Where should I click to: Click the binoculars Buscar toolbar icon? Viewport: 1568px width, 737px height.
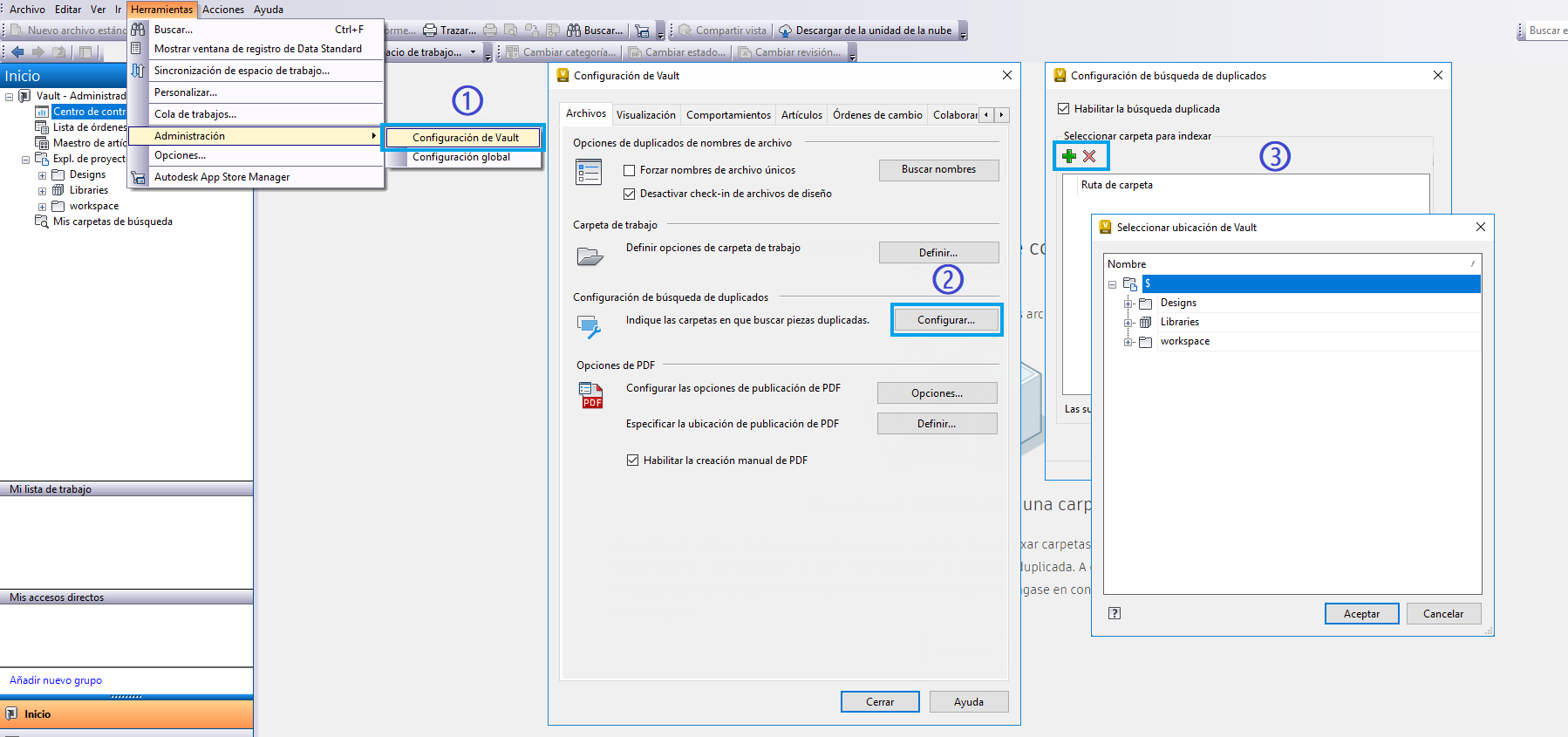pyautogui.click(x=574, y=31)
